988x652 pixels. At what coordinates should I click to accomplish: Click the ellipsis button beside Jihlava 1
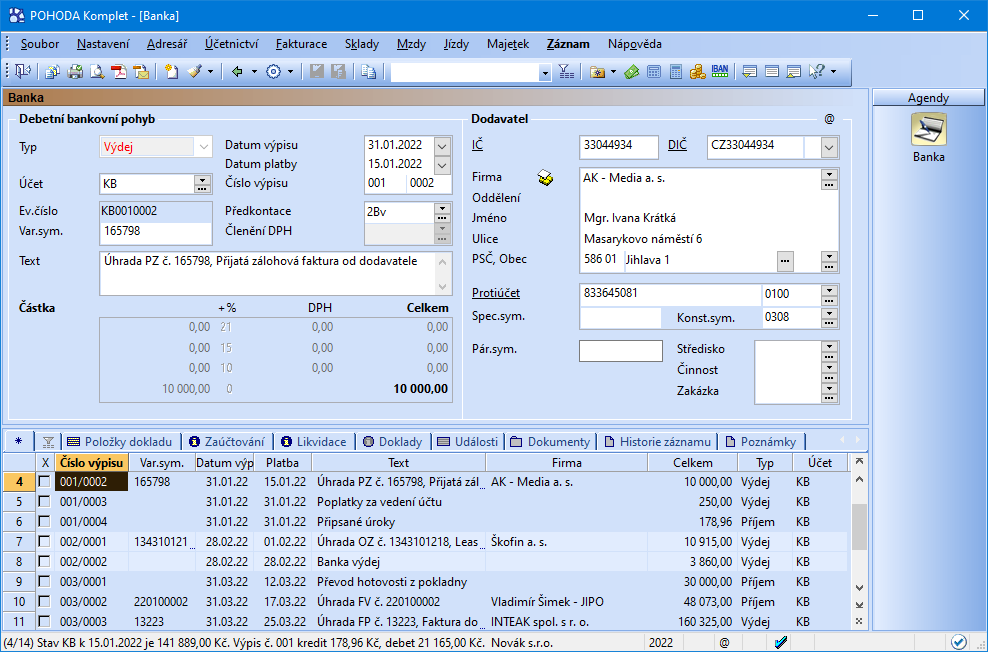[785, 260]
